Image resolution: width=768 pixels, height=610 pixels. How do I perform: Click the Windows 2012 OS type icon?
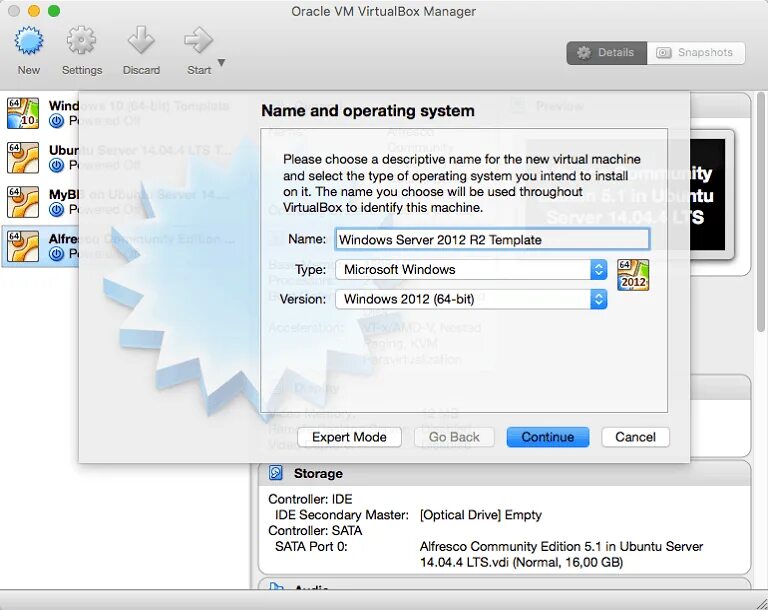click(x=633, y=275)
